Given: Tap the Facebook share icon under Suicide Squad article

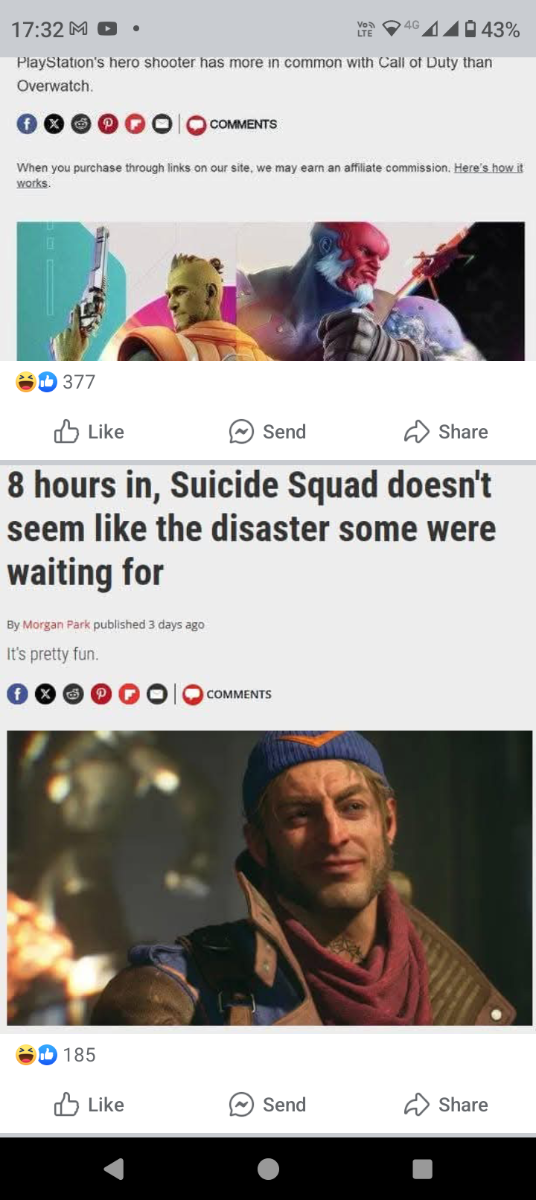Looking at the screenshot, I should point(16,693).
